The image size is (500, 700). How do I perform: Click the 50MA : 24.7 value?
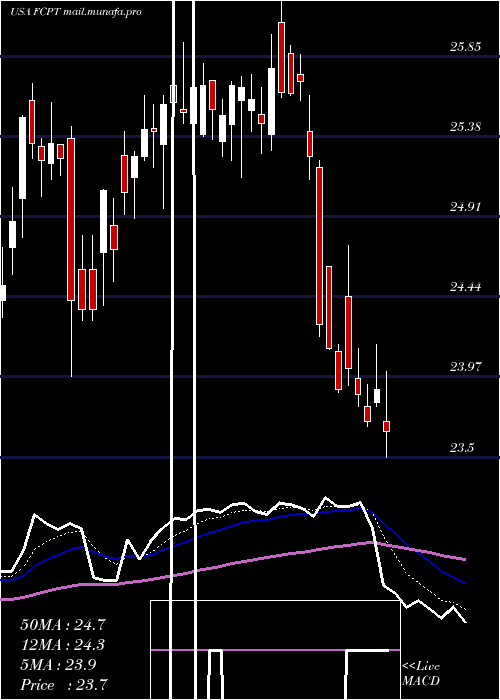click(64, 625)
